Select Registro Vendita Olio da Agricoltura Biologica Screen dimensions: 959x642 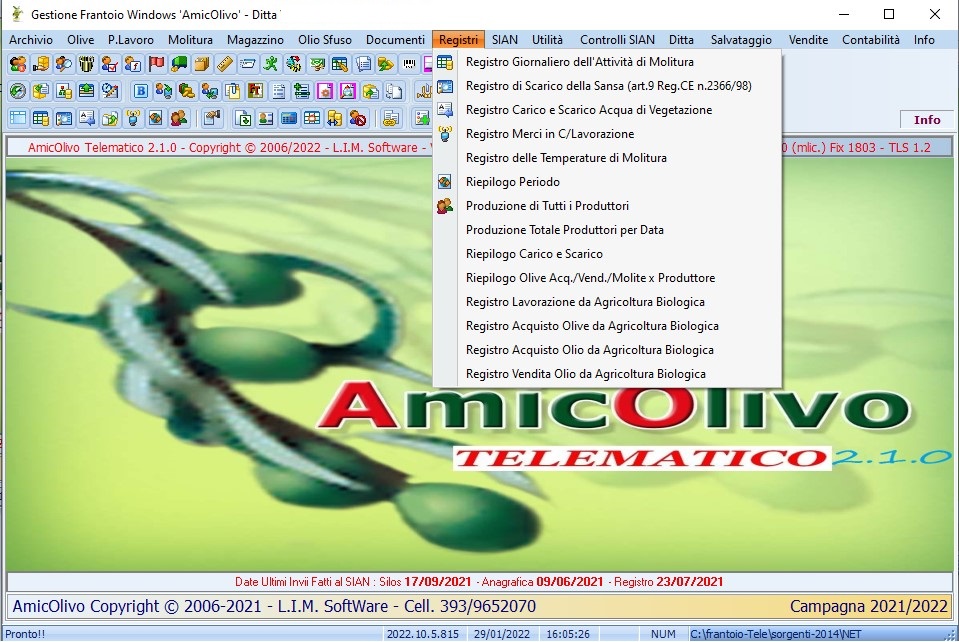point(607,374)
